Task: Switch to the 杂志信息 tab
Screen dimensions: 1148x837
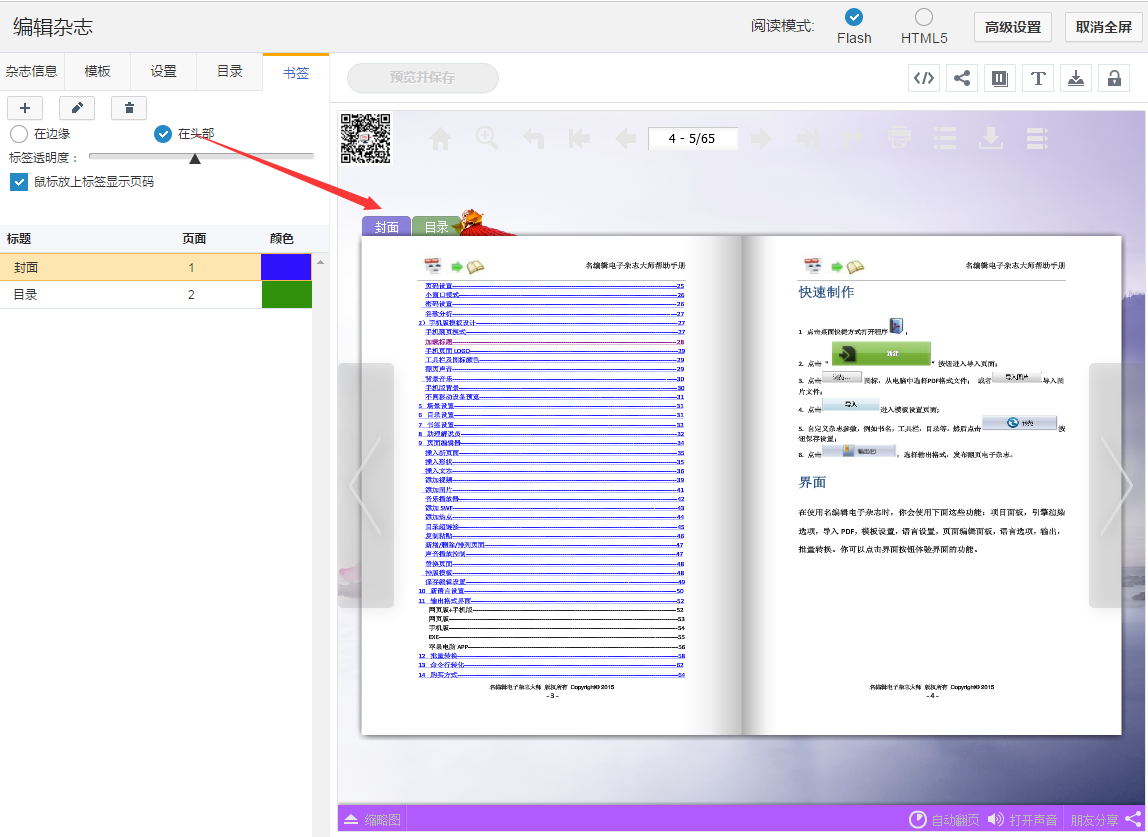Action: click(x=31, y=72)
